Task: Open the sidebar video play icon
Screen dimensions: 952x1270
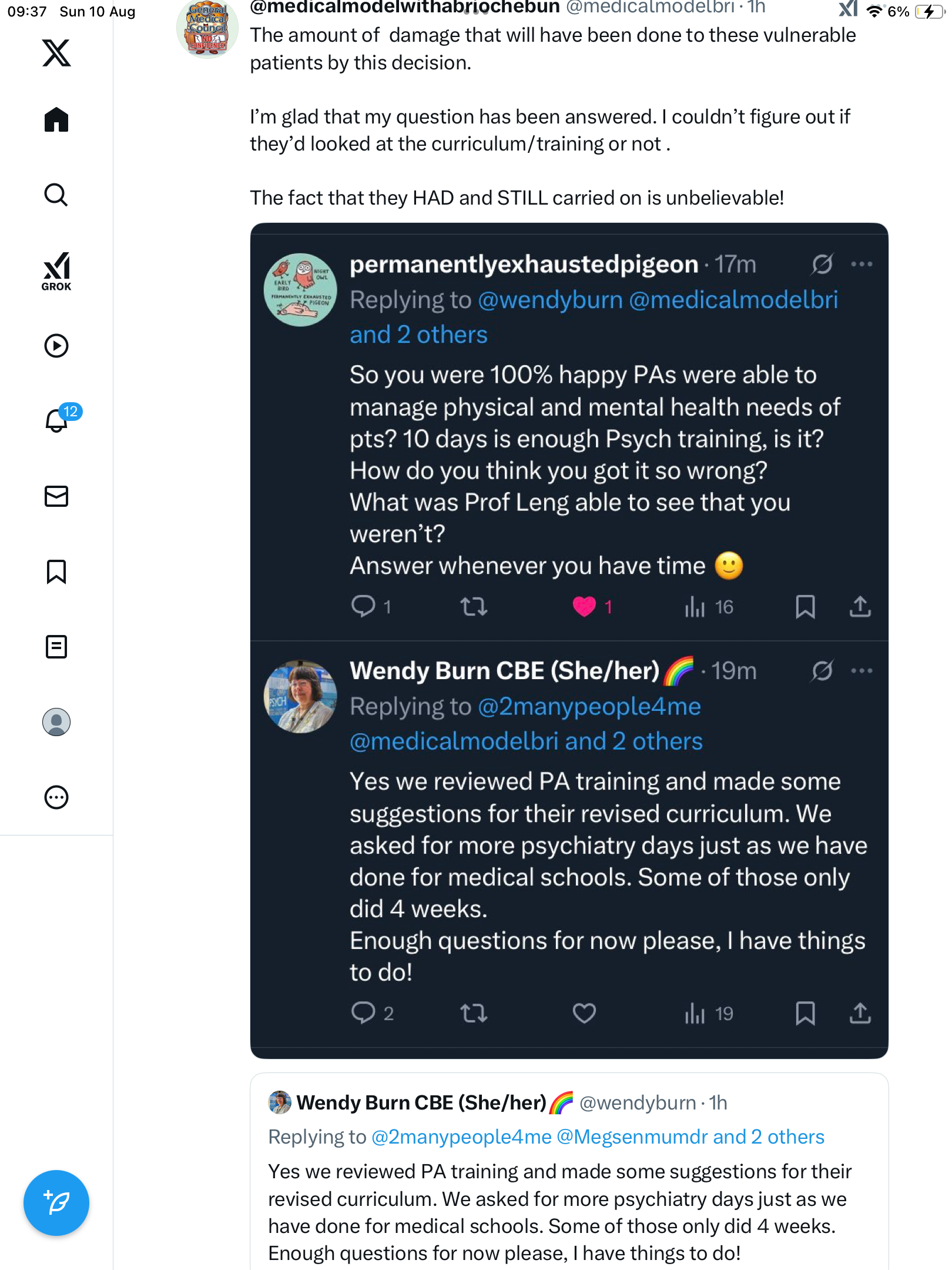Action: (56, 346)
